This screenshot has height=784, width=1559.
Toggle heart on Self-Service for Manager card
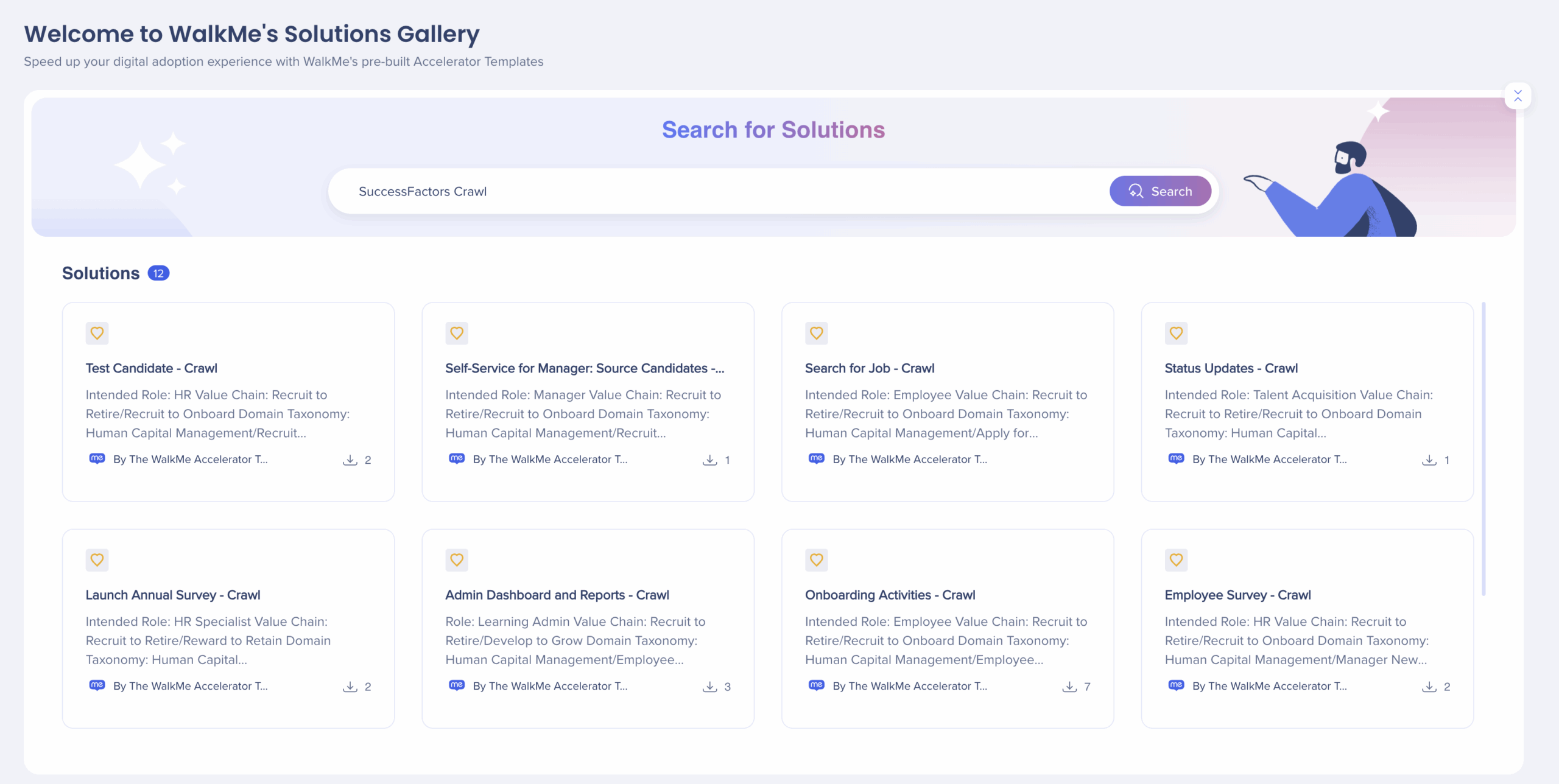(x=456, y=333)
